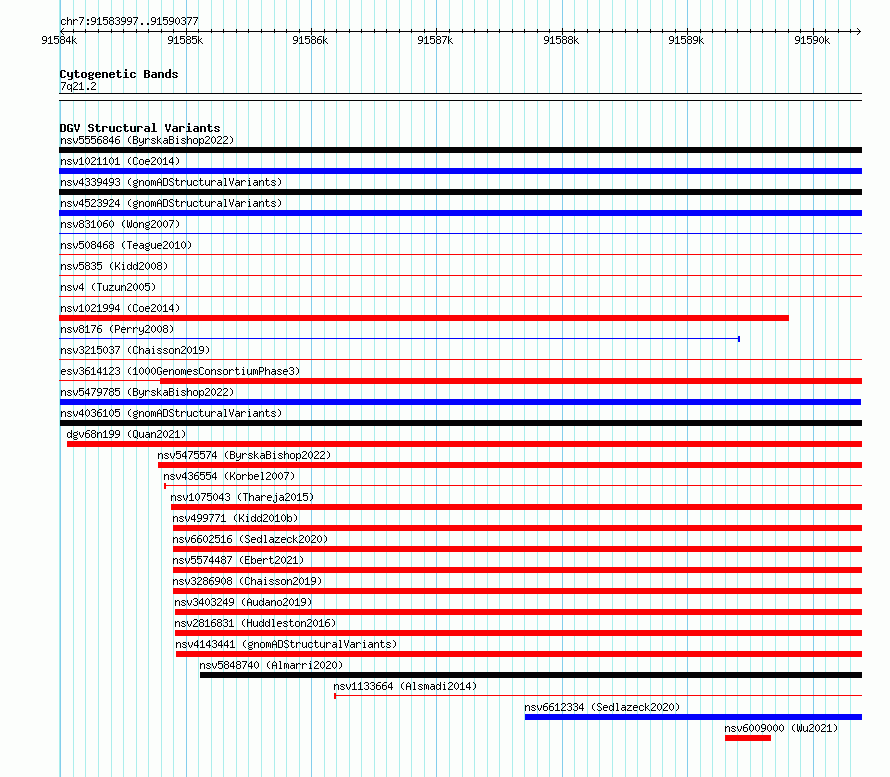Click the blue nsv6612334 bar
Image resolution: width=890 pixels, height=777 pixels.
click(x=694, y=717)
